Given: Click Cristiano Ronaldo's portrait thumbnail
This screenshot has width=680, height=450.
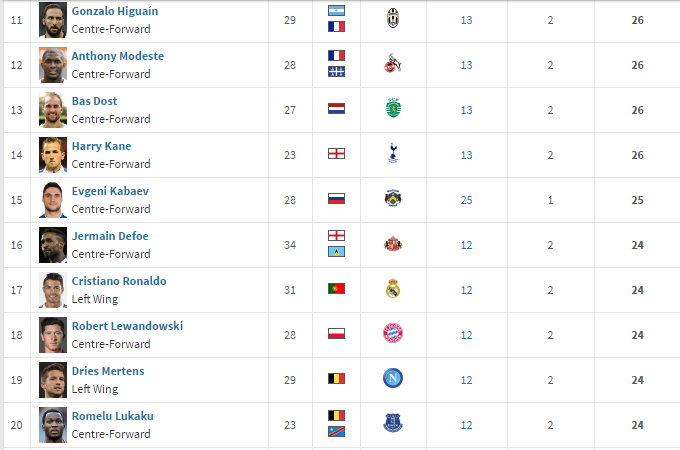Looking at the screenshot, I should point(53,290).
